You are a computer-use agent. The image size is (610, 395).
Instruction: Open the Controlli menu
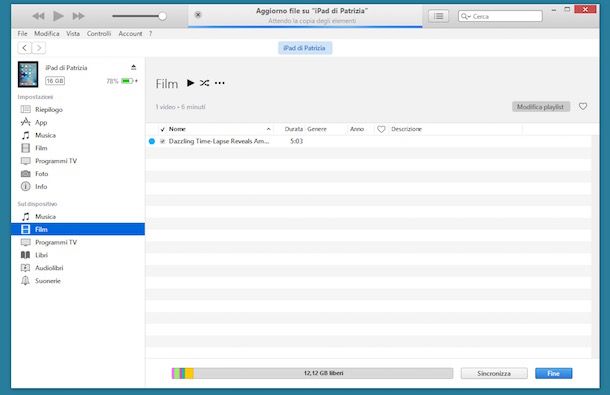(x=99, y=34)
